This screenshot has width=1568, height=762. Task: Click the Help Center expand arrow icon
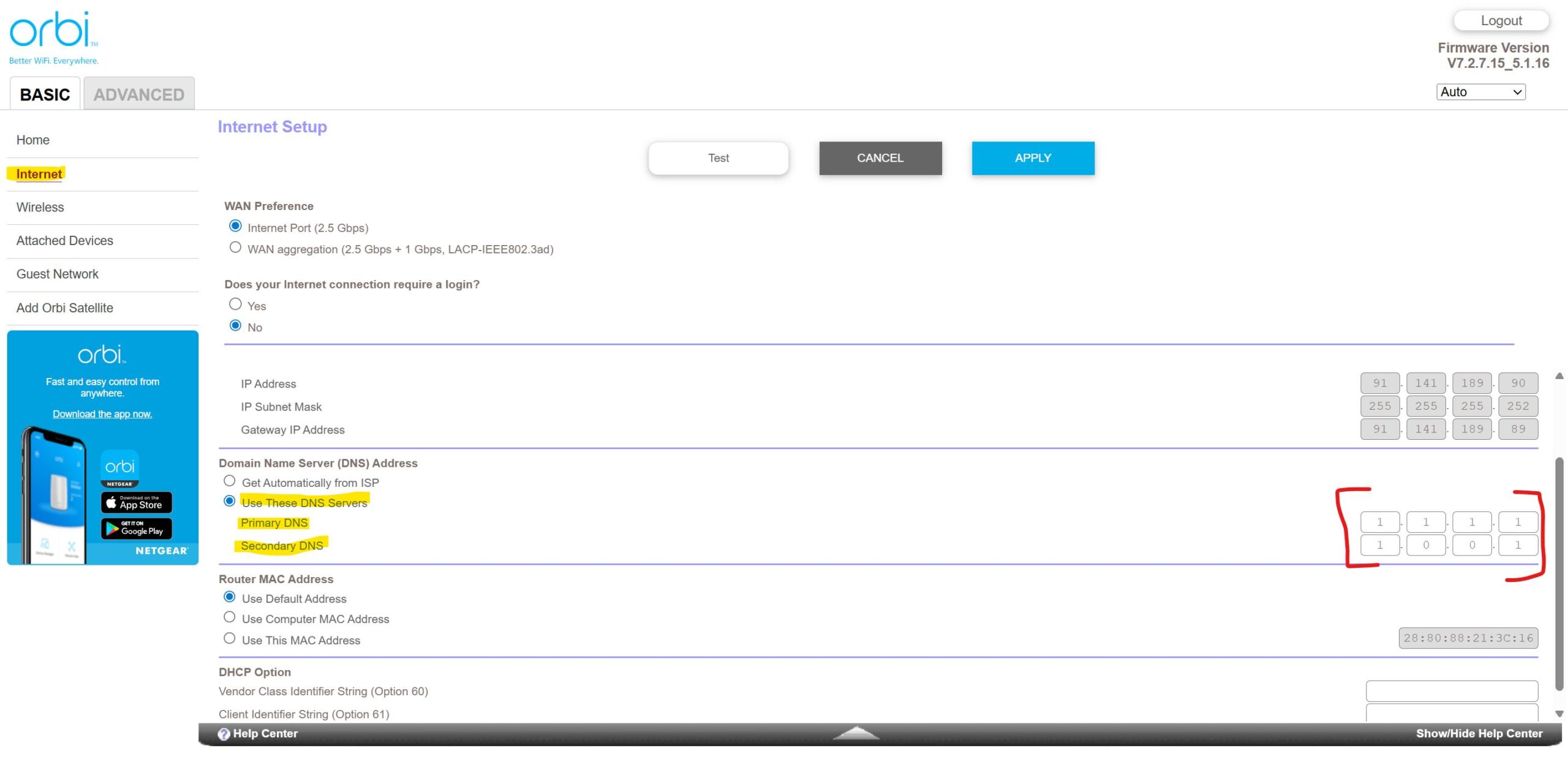[x=856, y=733]
